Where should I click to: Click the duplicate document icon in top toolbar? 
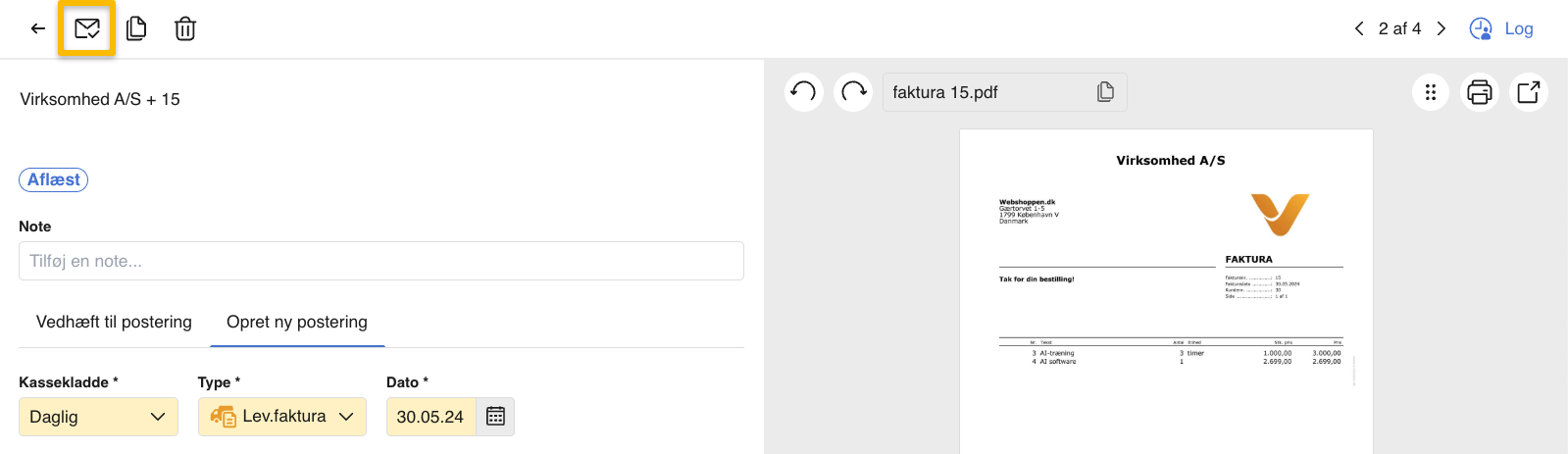tap(136, 28)
